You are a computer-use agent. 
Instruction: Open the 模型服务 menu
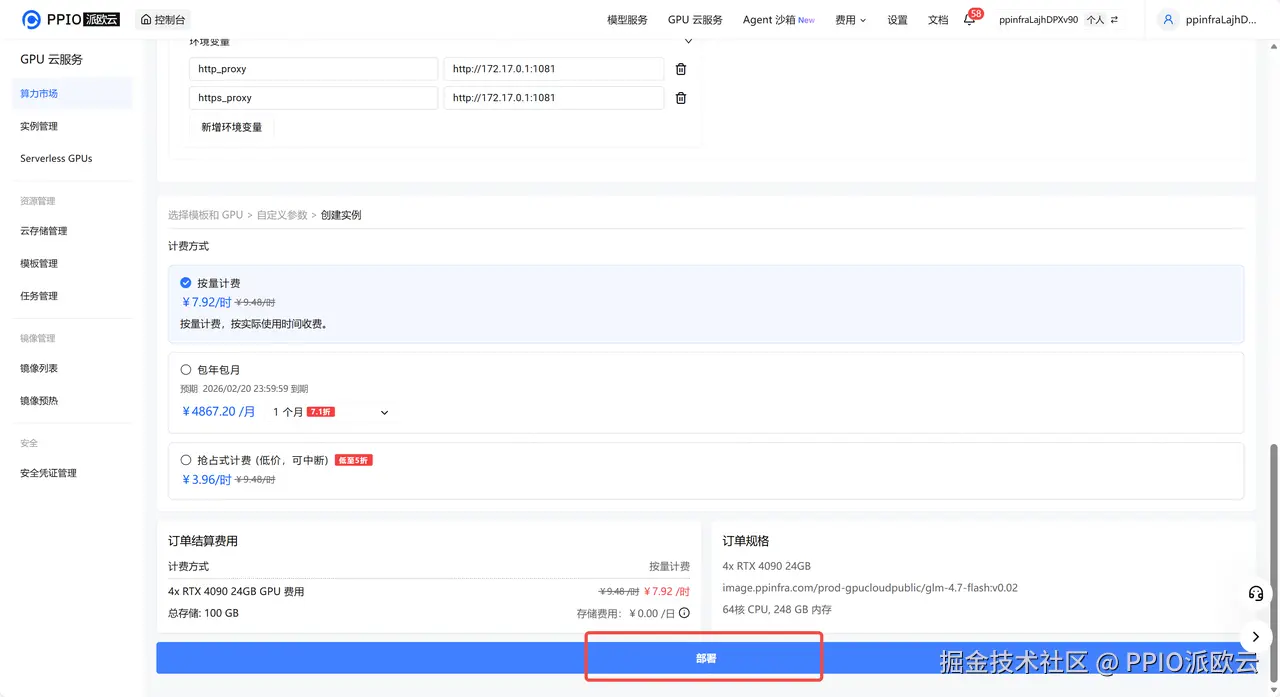(x=627, y=20)
